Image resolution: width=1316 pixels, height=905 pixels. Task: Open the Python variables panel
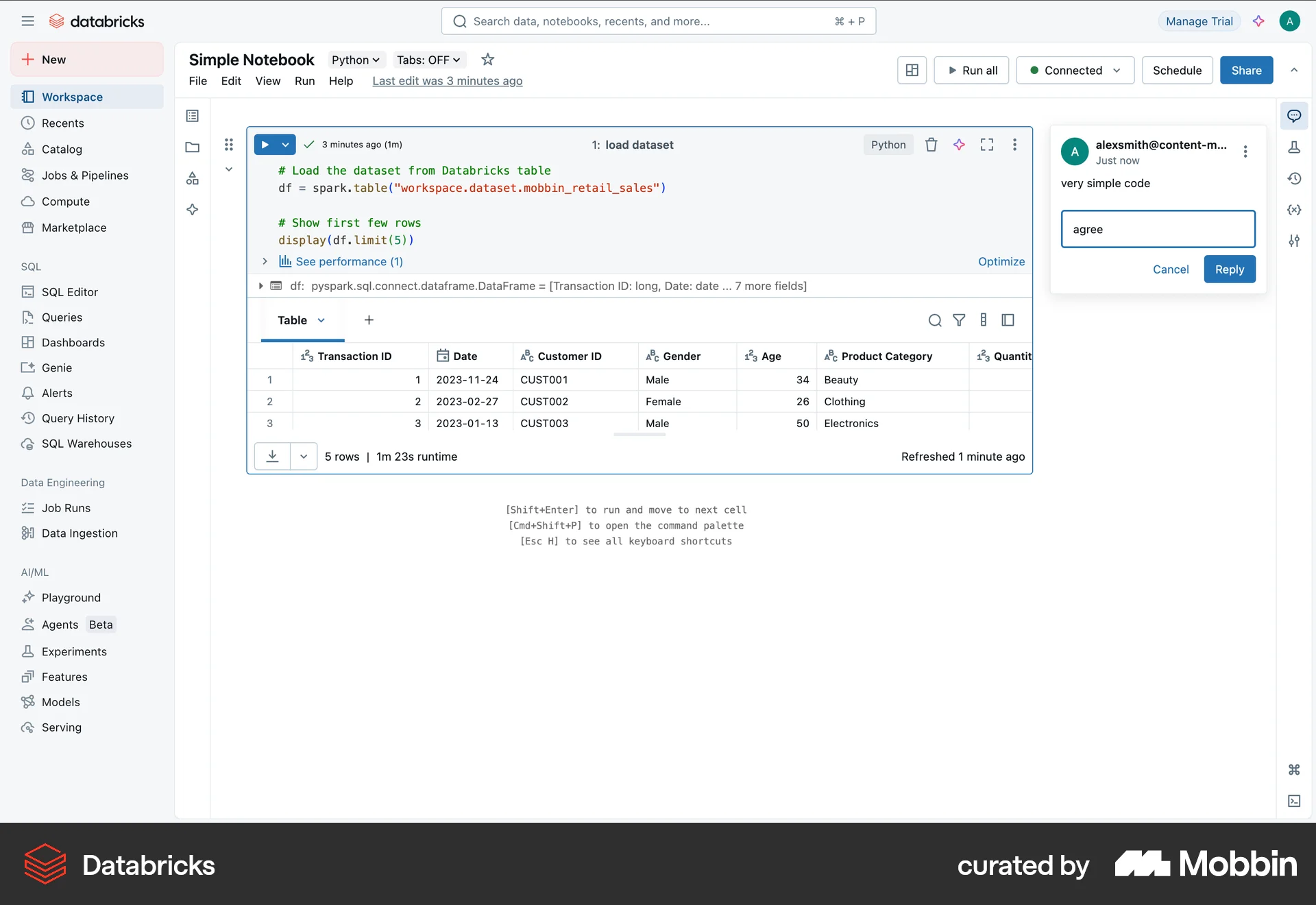[x=1295, y=210]
